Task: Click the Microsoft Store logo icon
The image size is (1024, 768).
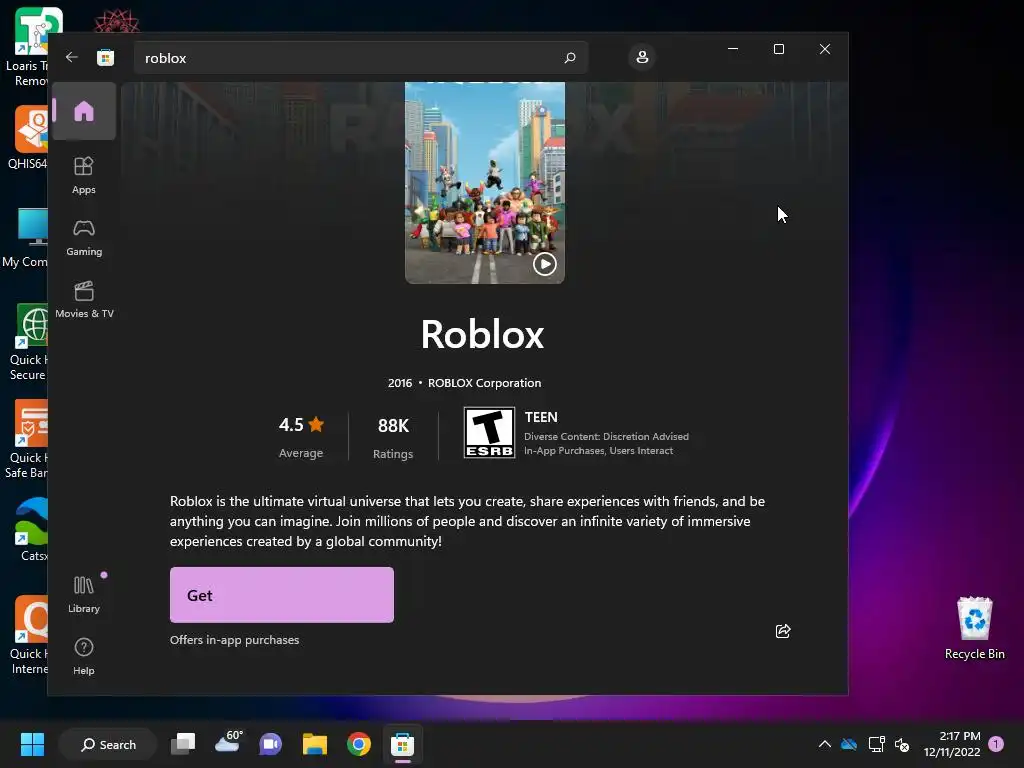Action: click(x=106, y=57)
